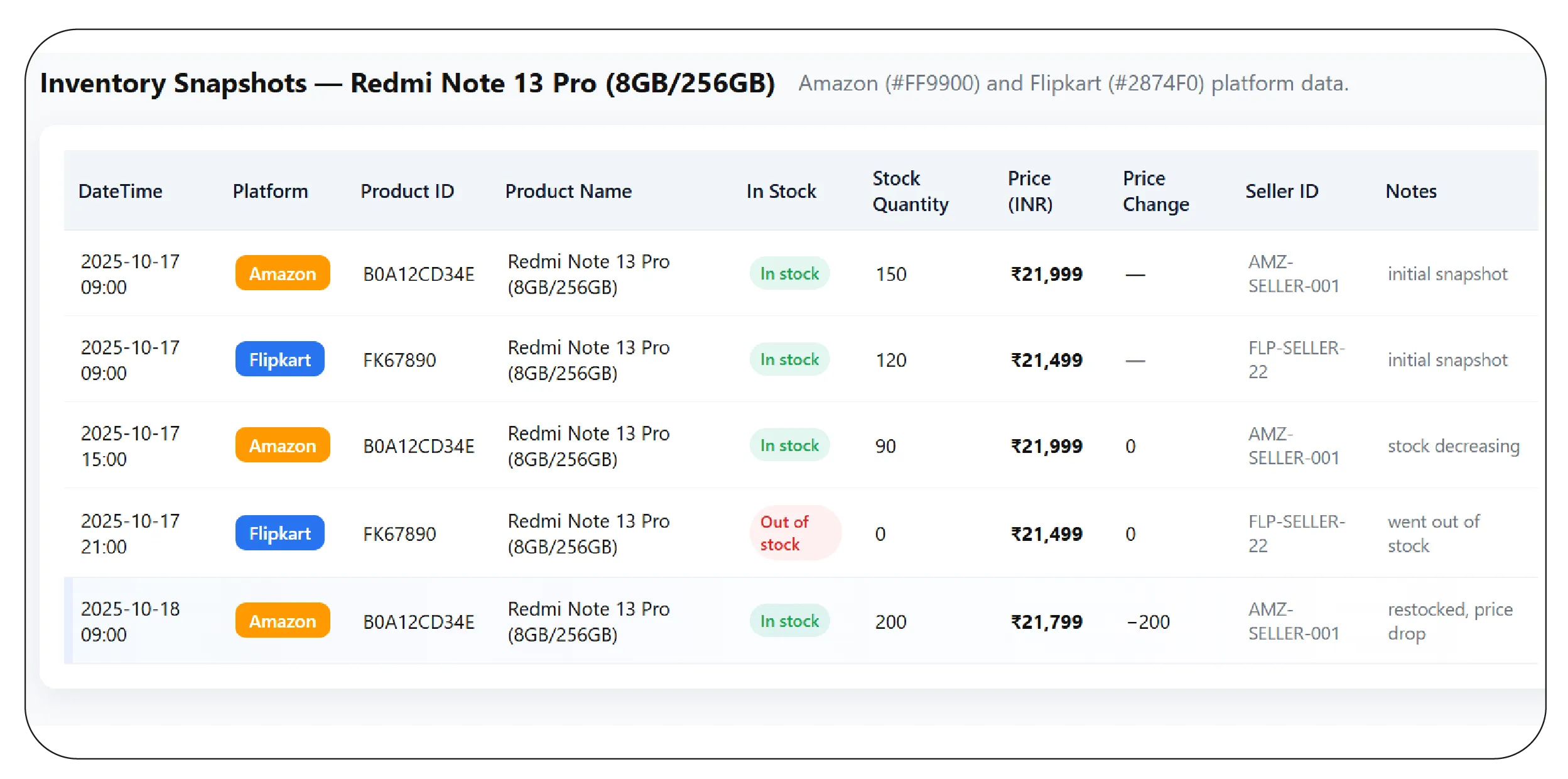
Task: Click the Amazon badge on the restocked row
Action: click(x=281, y=620)
